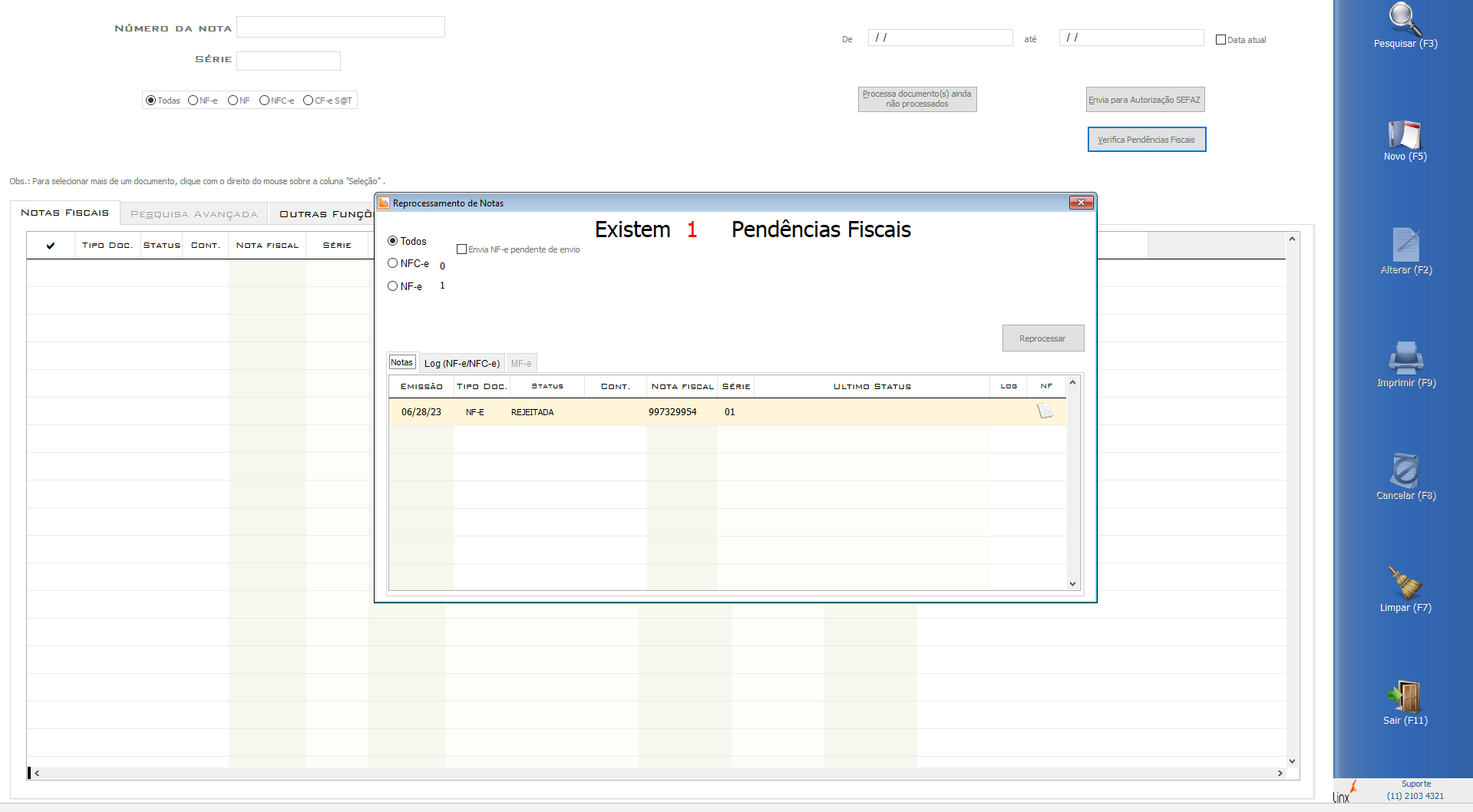Click the Status header in main grid
This screenshot has width=1473, height=812.
tap(162, 246)
